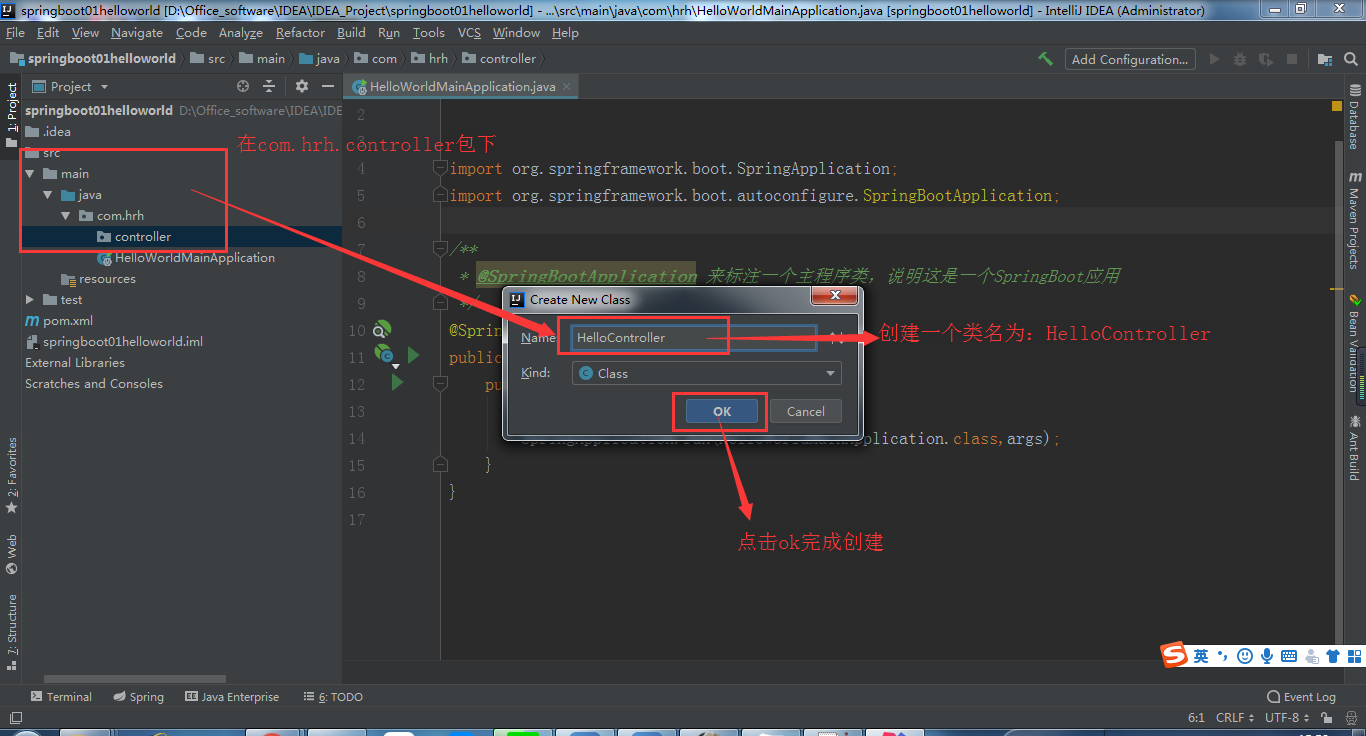Switch to the HelloWorldMainApplication.java editor tab

coord(462,87)
